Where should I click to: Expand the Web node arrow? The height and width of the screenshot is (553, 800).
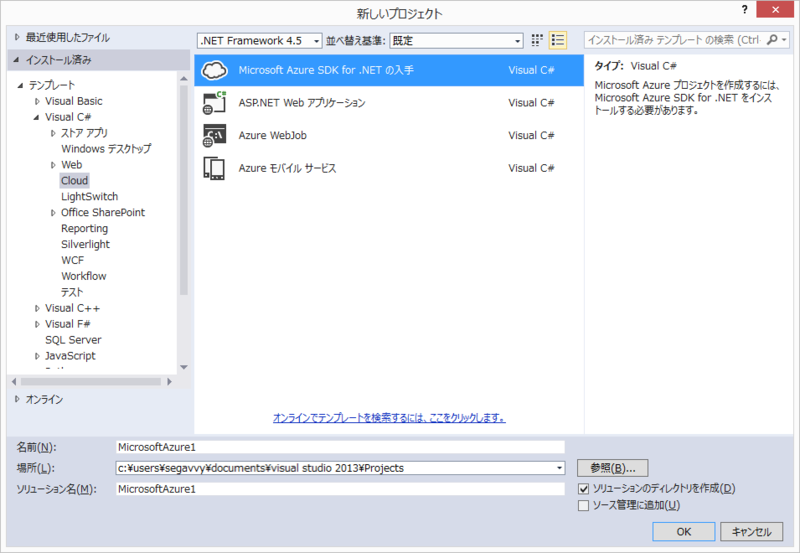click(x=53, y=165)
